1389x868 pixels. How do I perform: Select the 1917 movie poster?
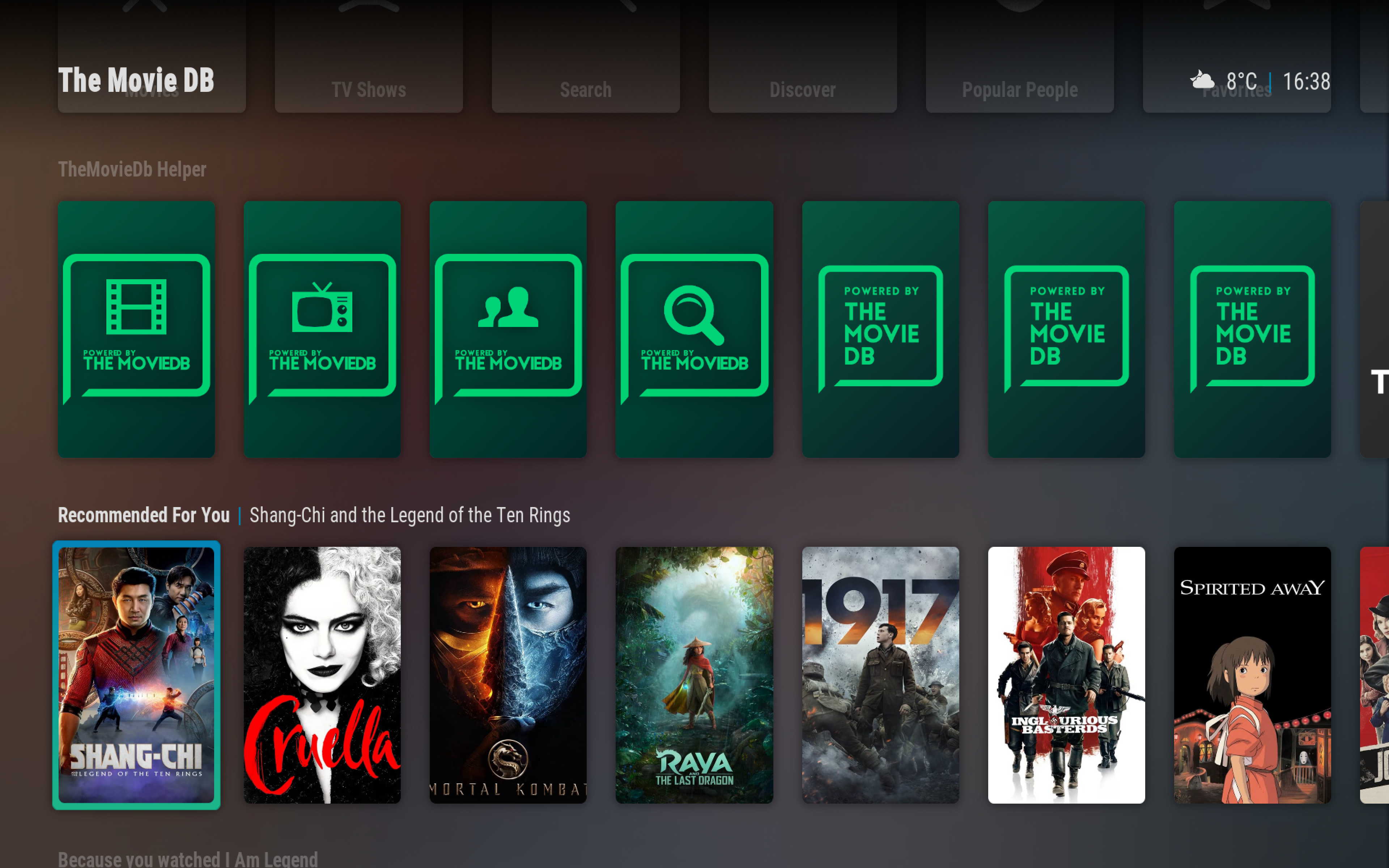click(880, 675)
